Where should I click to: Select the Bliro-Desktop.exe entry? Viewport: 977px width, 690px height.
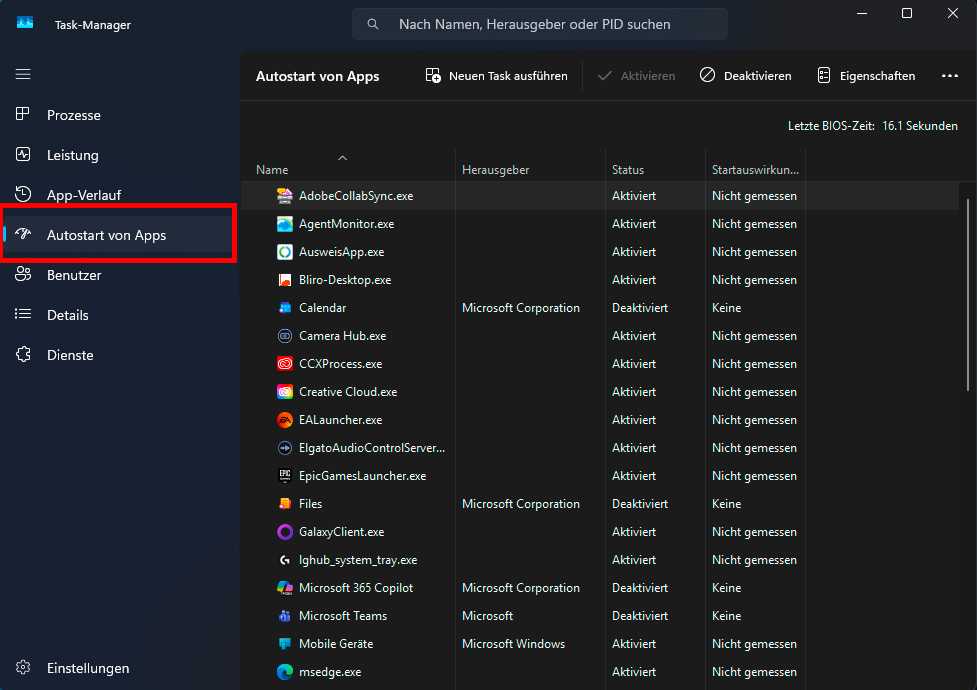[345, 280]
